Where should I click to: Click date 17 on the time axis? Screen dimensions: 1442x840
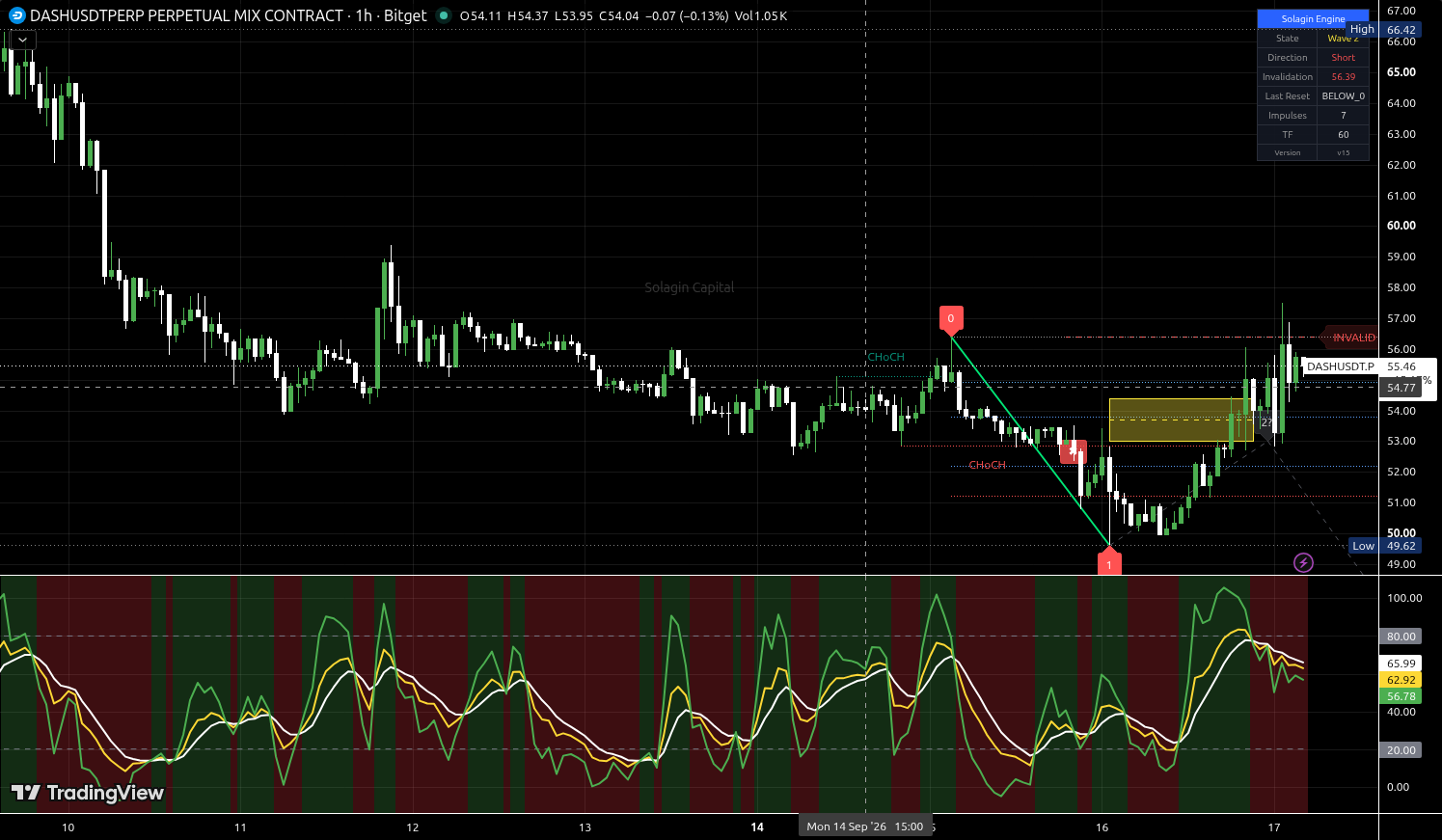point(1274,826)
